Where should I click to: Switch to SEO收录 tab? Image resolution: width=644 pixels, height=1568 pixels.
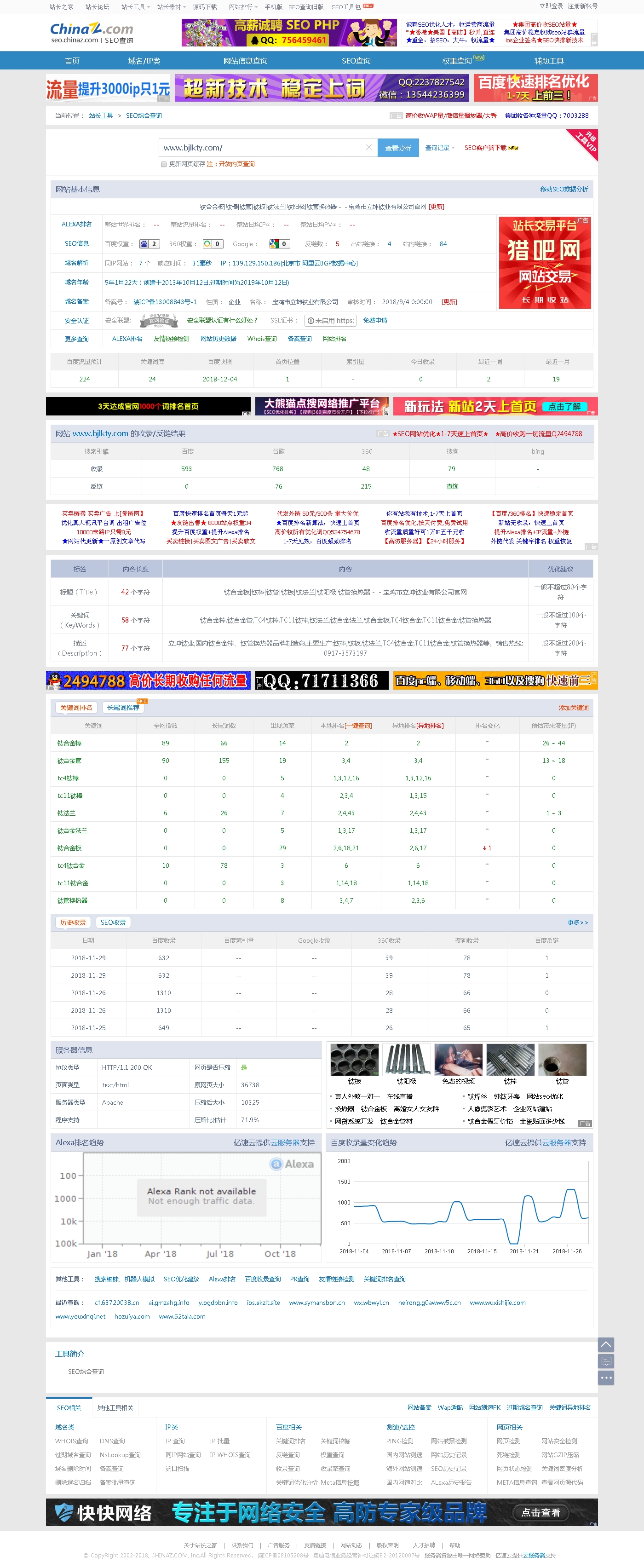113,922
